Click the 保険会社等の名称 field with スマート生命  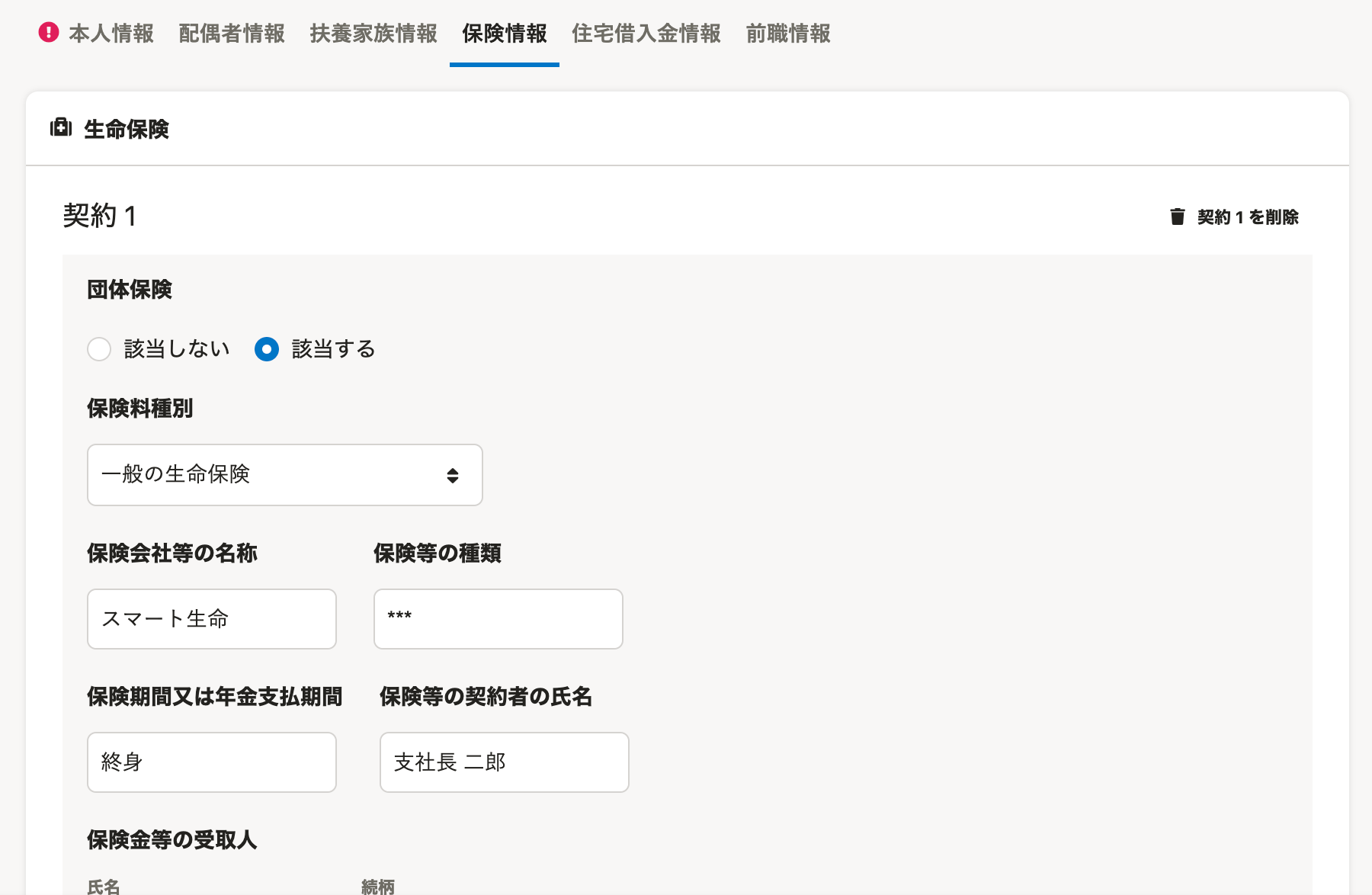pyautogui.click(x=212, y=619)
